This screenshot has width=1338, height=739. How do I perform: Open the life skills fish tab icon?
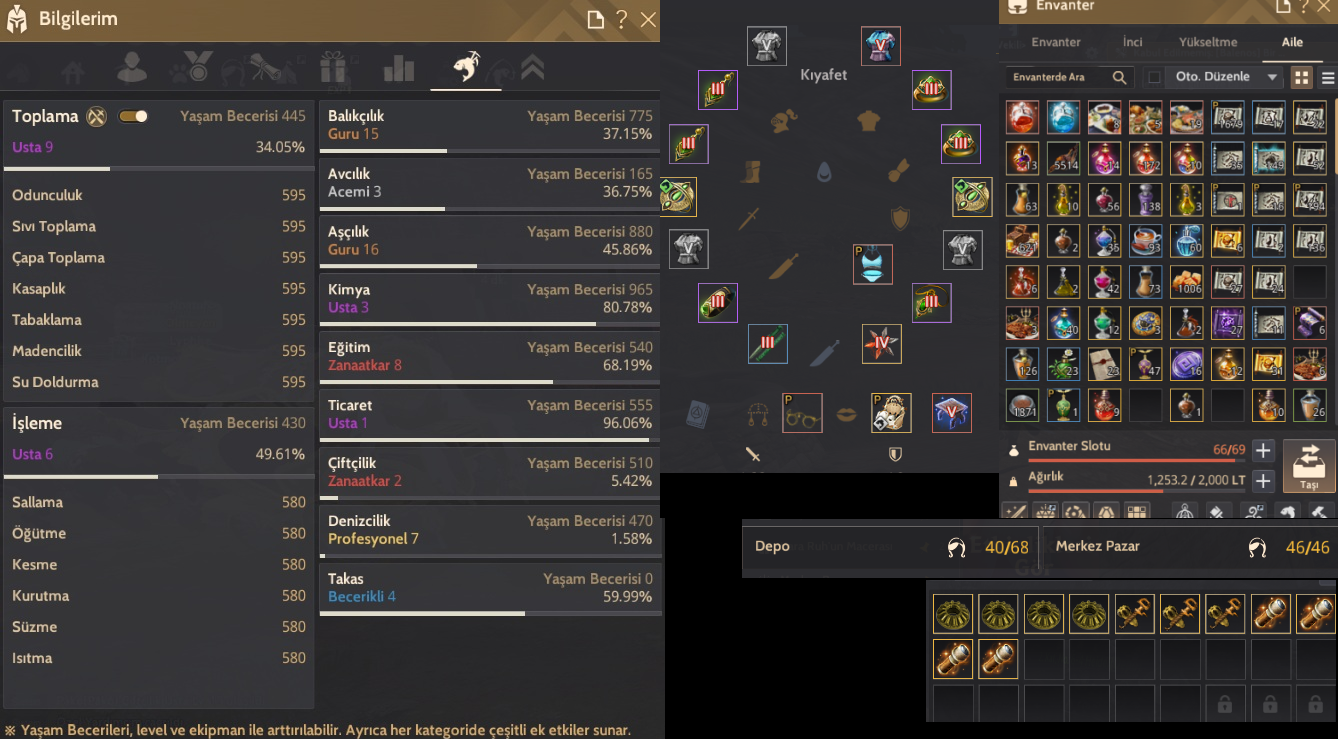coord(466,67)
